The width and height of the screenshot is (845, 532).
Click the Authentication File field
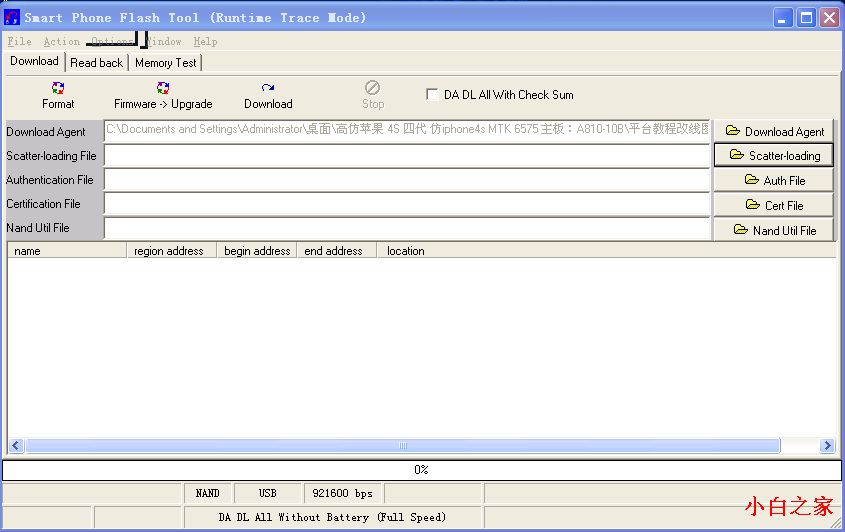407,180
